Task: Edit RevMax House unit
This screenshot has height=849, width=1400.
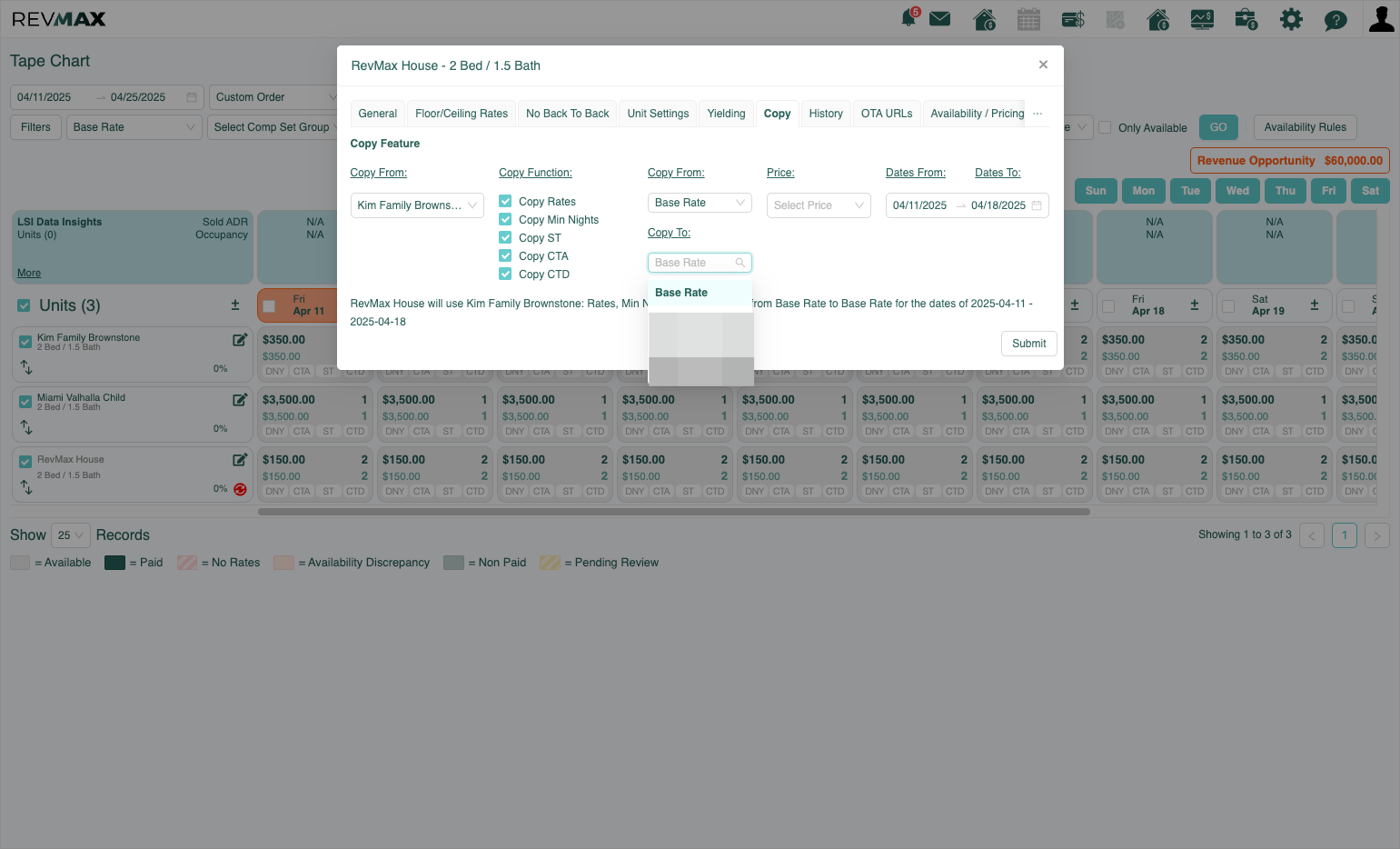Action: (x=240, y=460)
